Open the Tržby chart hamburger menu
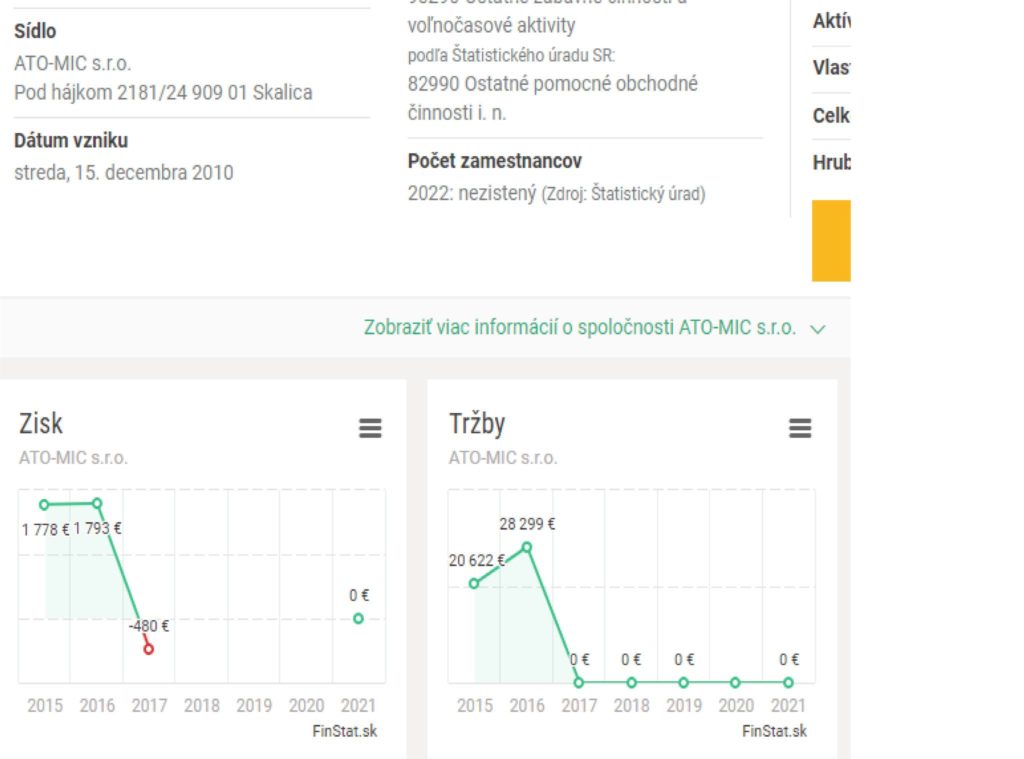Image resolution: width=1024 pixels, height=759 pixels. coord(800,428)
